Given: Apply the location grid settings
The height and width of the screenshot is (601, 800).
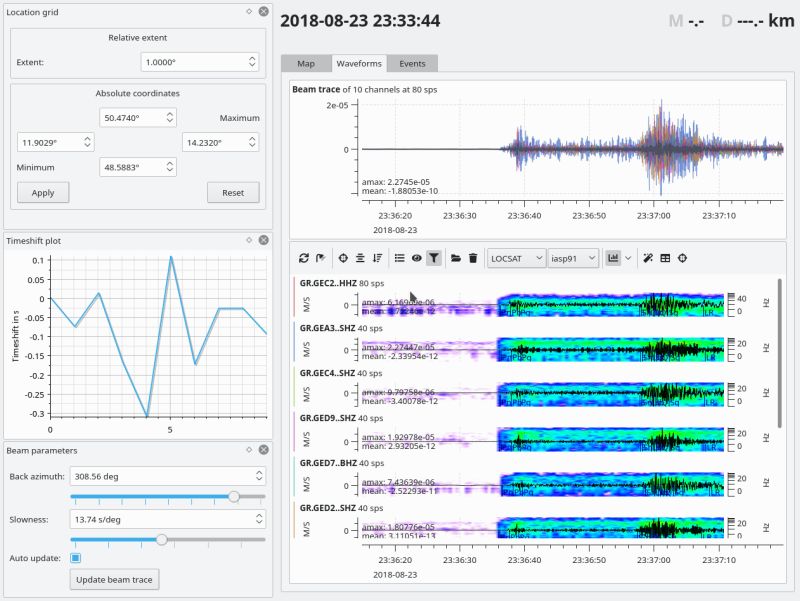Looking at the screenshot, I should (x=42, y=192).
